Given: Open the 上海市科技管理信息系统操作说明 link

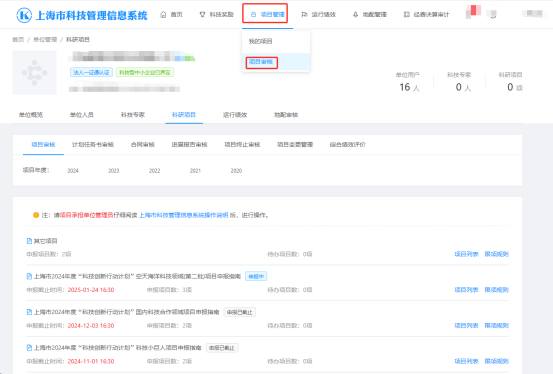Looking at the screenshot, I should [183, 215].
